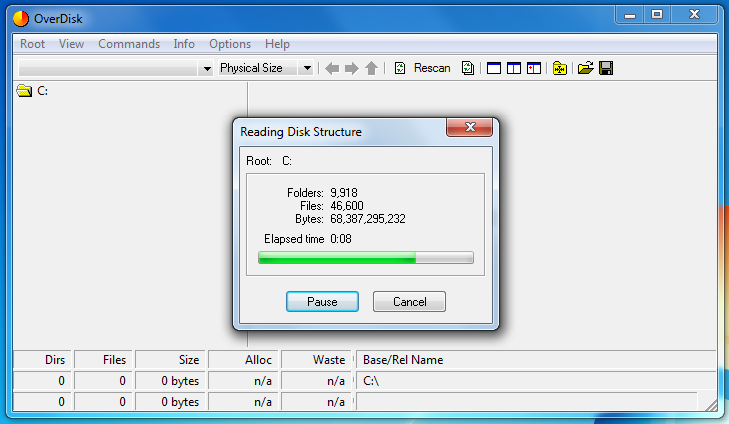Click the open folder icon
The width and height of the screenshot is (729, 424).
(x=586, y=68)
